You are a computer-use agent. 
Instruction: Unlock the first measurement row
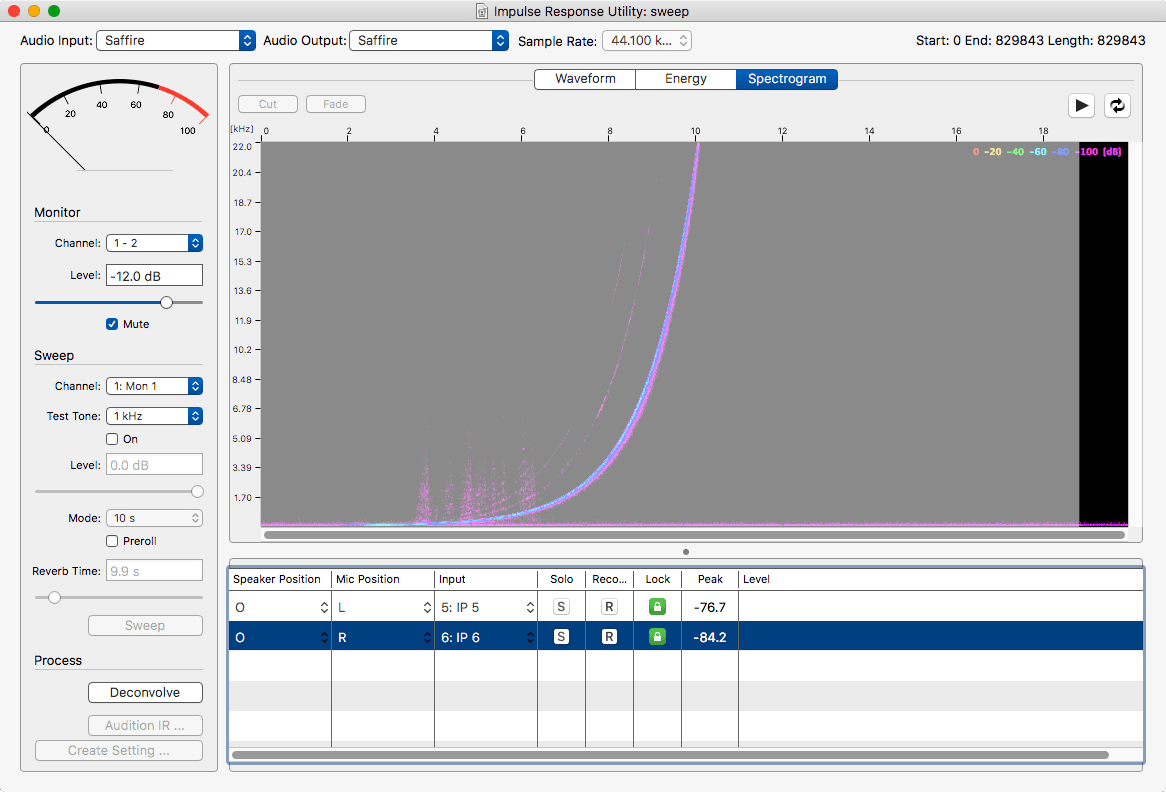point(657,606)
